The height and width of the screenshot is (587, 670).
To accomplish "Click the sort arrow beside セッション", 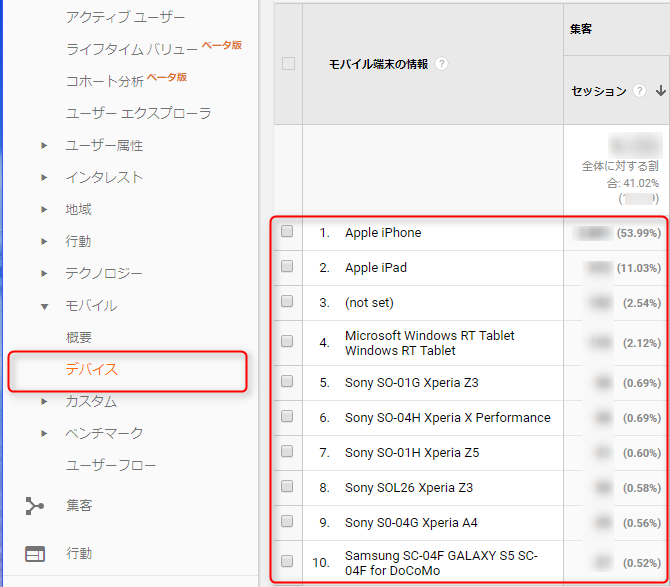I will (x=661, y=91).
